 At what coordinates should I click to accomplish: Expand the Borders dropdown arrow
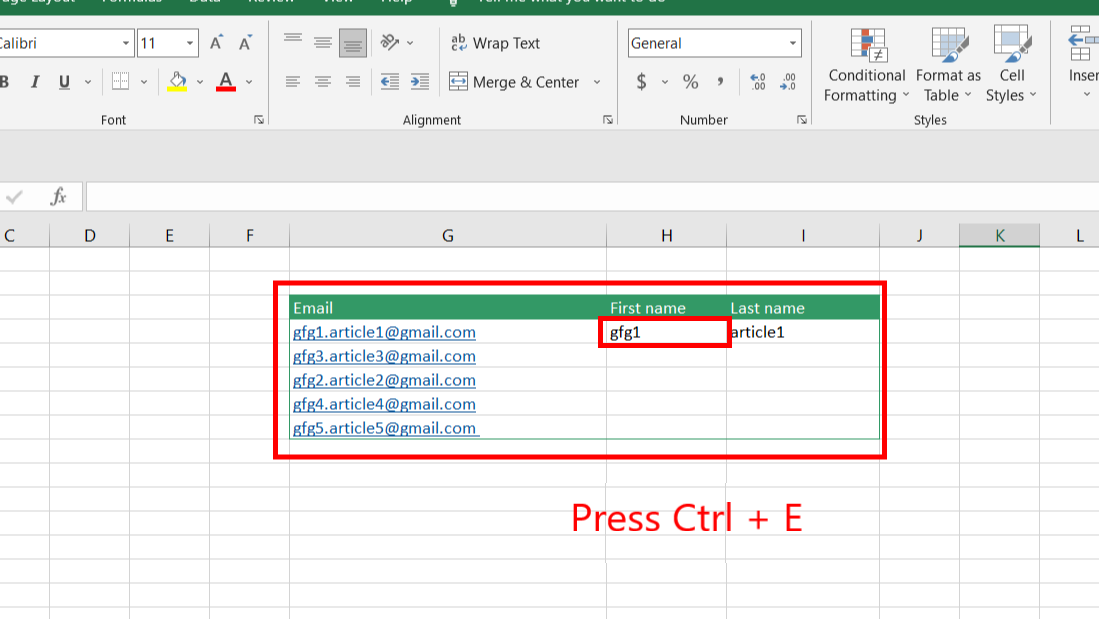145,81
